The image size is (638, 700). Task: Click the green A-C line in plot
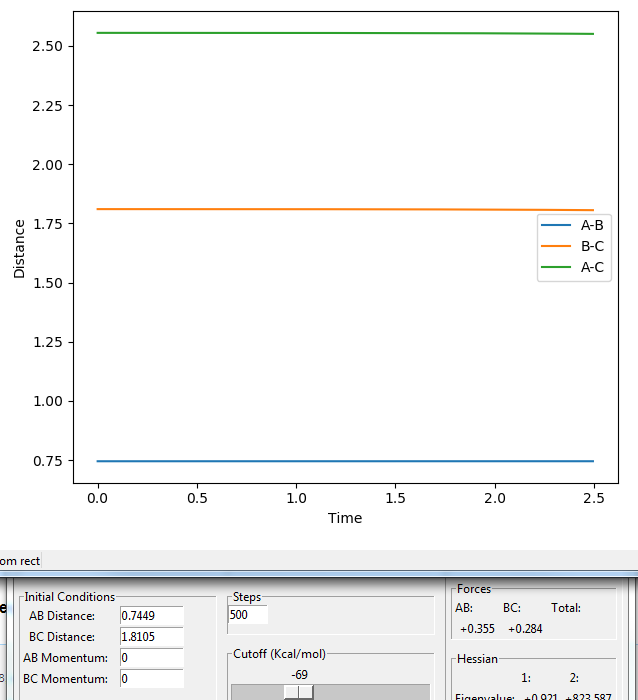[345, 33]
